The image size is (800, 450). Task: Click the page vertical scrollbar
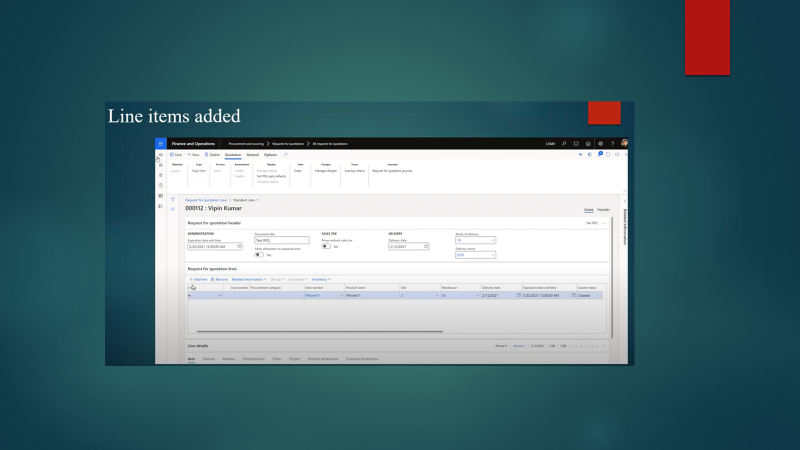pos(612,278)
